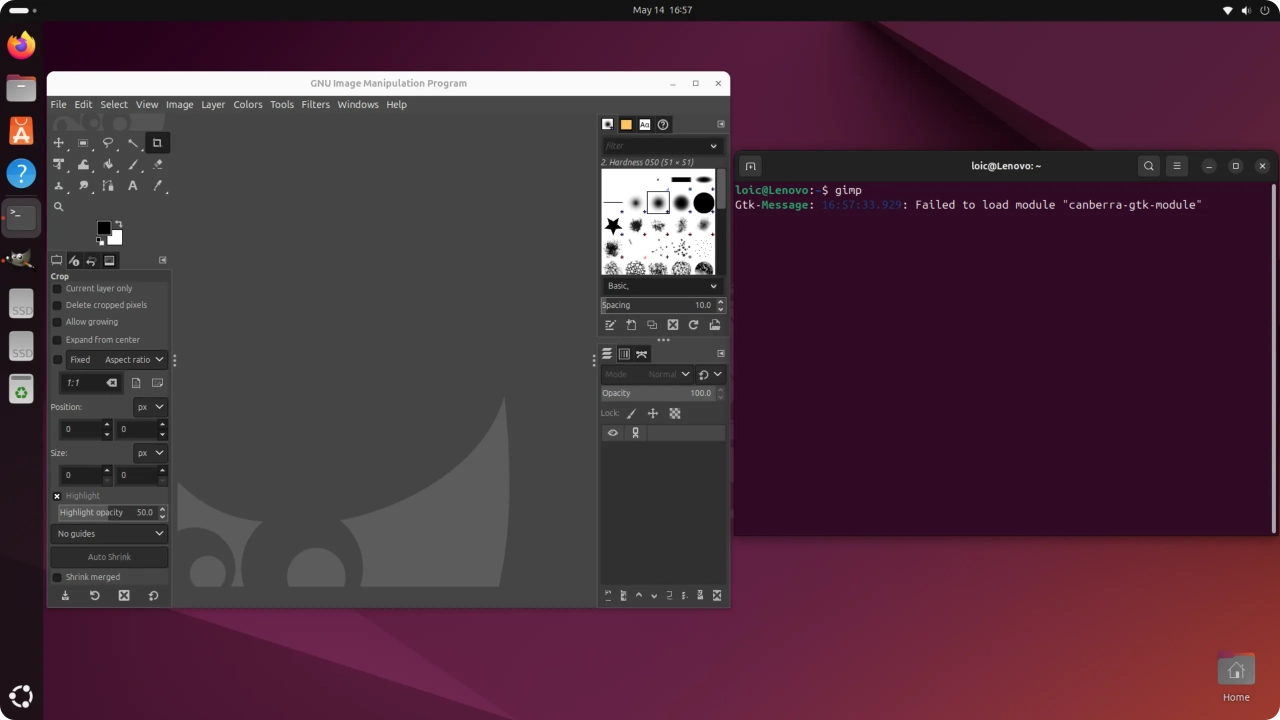Set landscape orientation for crop aspect
This screenshot has height=720, width=1280.
coord(157,383)
